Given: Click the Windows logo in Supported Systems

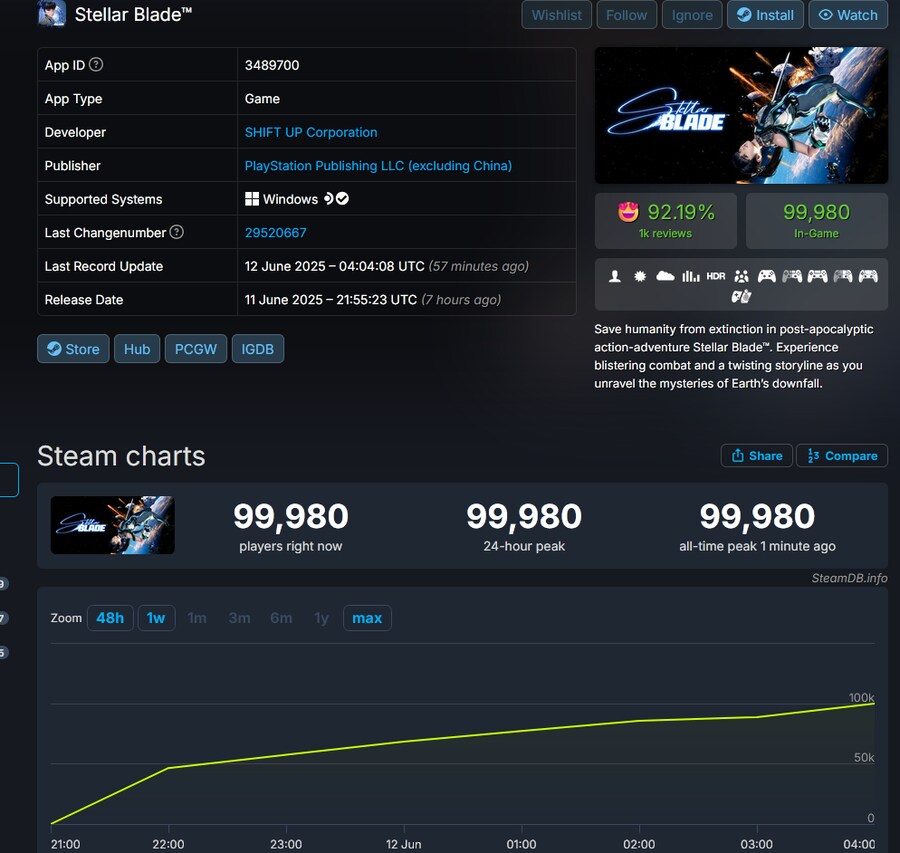Looking at the screenshot, I should point(252,199).
